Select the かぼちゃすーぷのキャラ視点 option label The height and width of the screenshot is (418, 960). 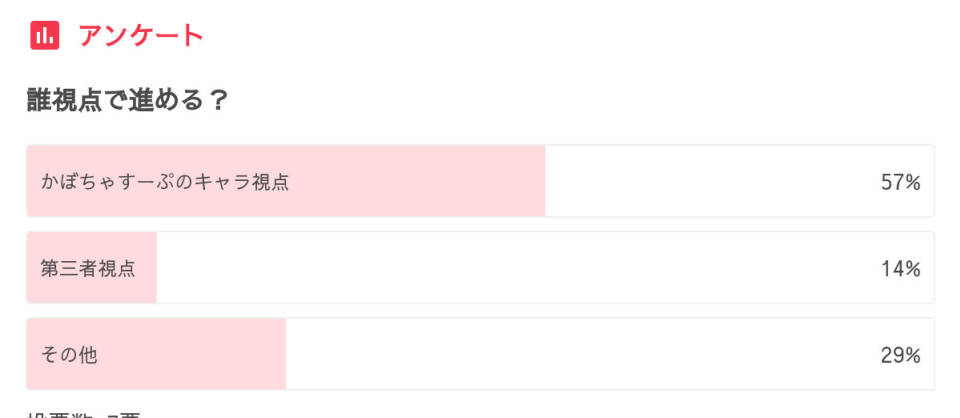tap(165, 182)
